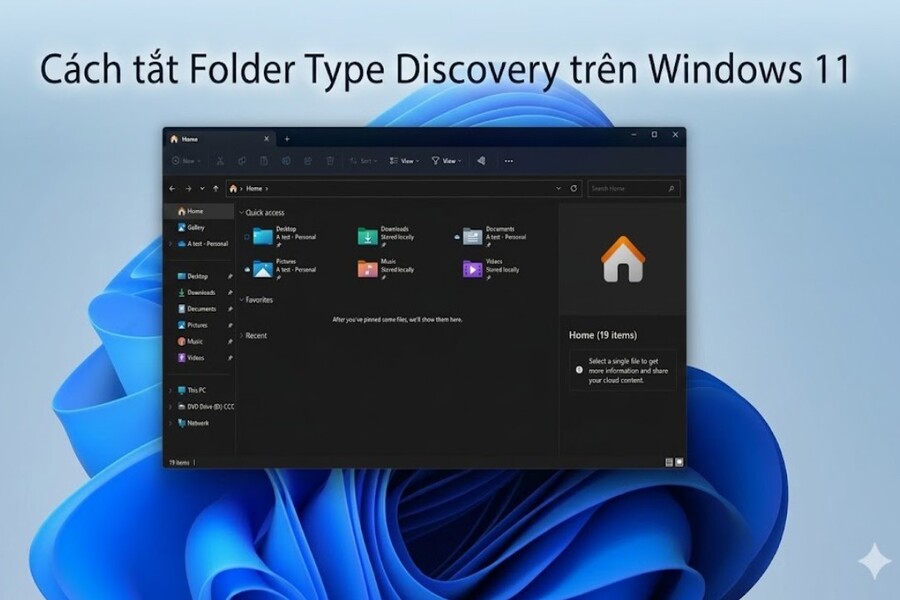Click the Delete trash icon in toolbar
Image resolution: width=900 pixels, height=600 pixels.
pos(330,161)
